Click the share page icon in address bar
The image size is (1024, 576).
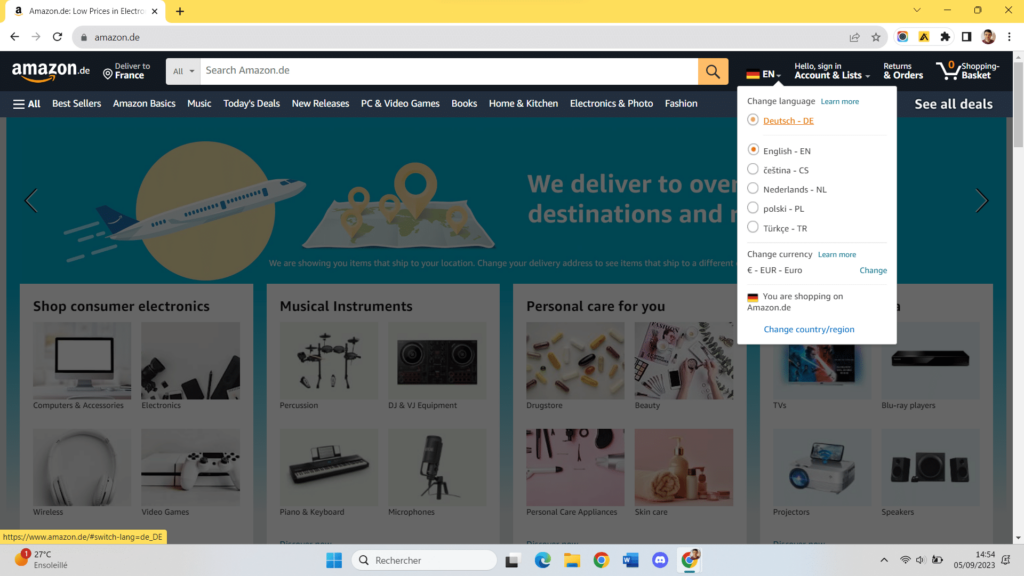point(854,37)
